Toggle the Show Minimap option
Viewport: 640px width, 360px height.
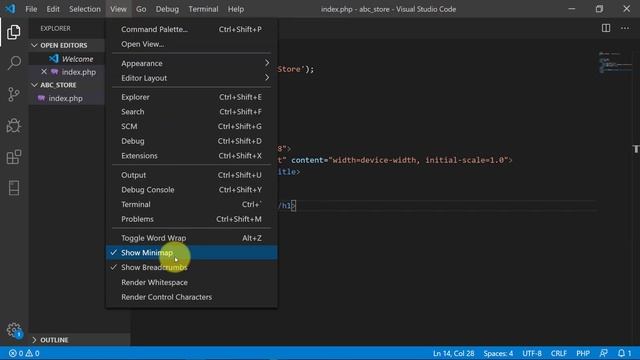[x=191, y=253]
